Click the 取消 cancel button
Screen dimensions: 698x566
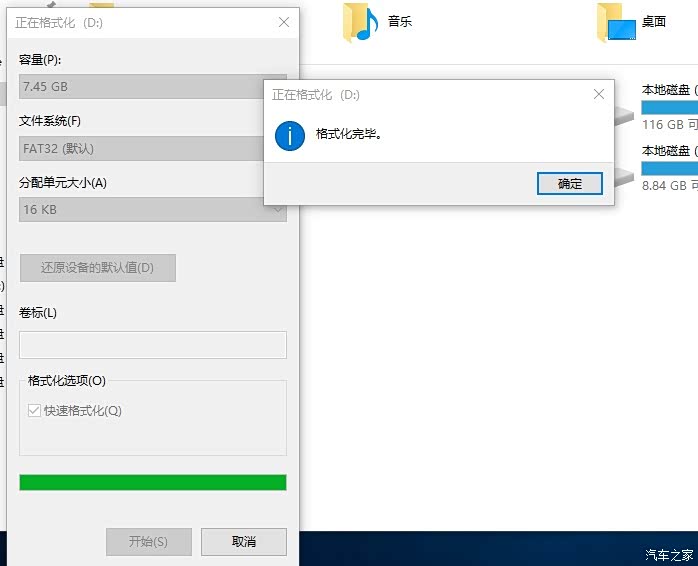tap(243, 542)
